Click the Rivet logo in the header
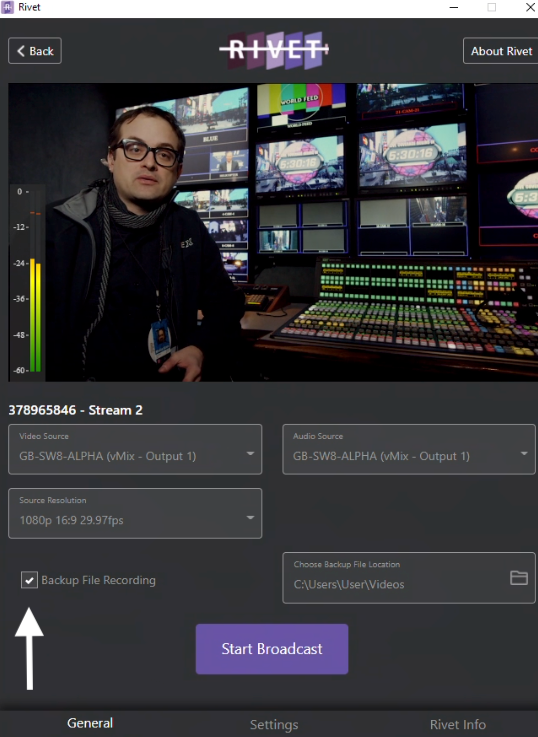538x737 pixels. [274, 50]
